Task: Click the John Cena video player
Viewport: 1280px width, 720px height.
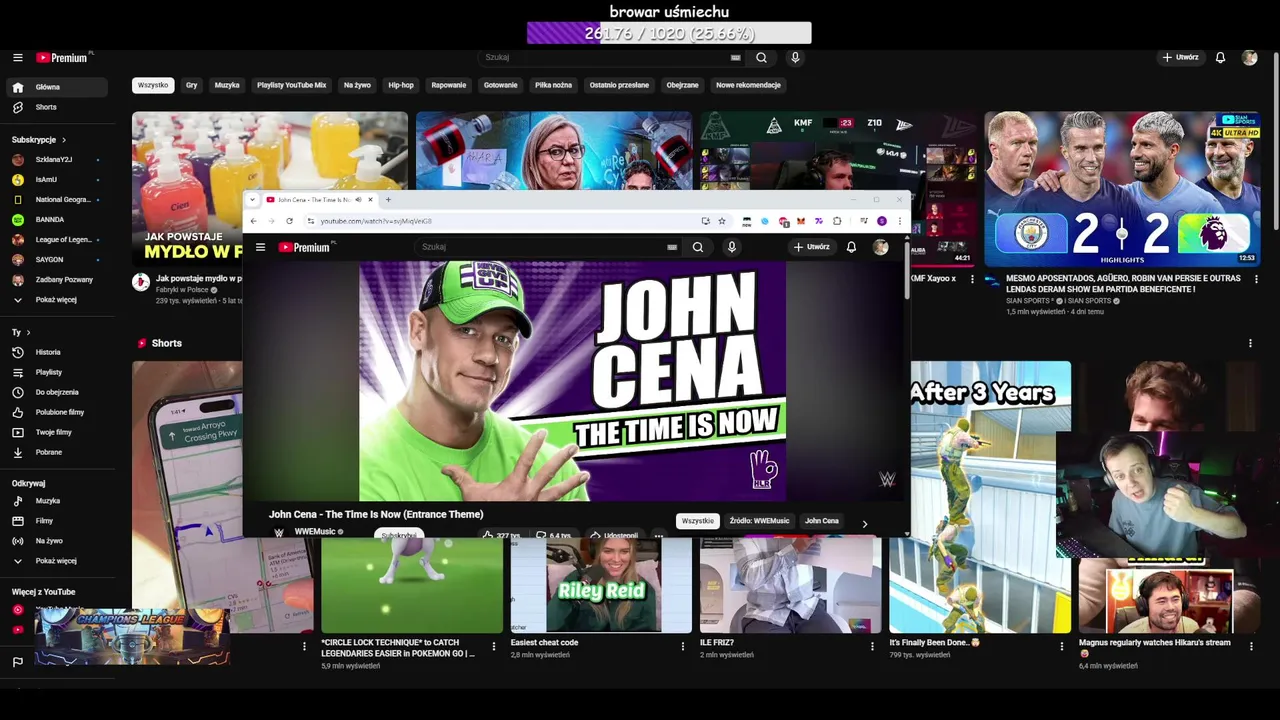Action: 572,381
